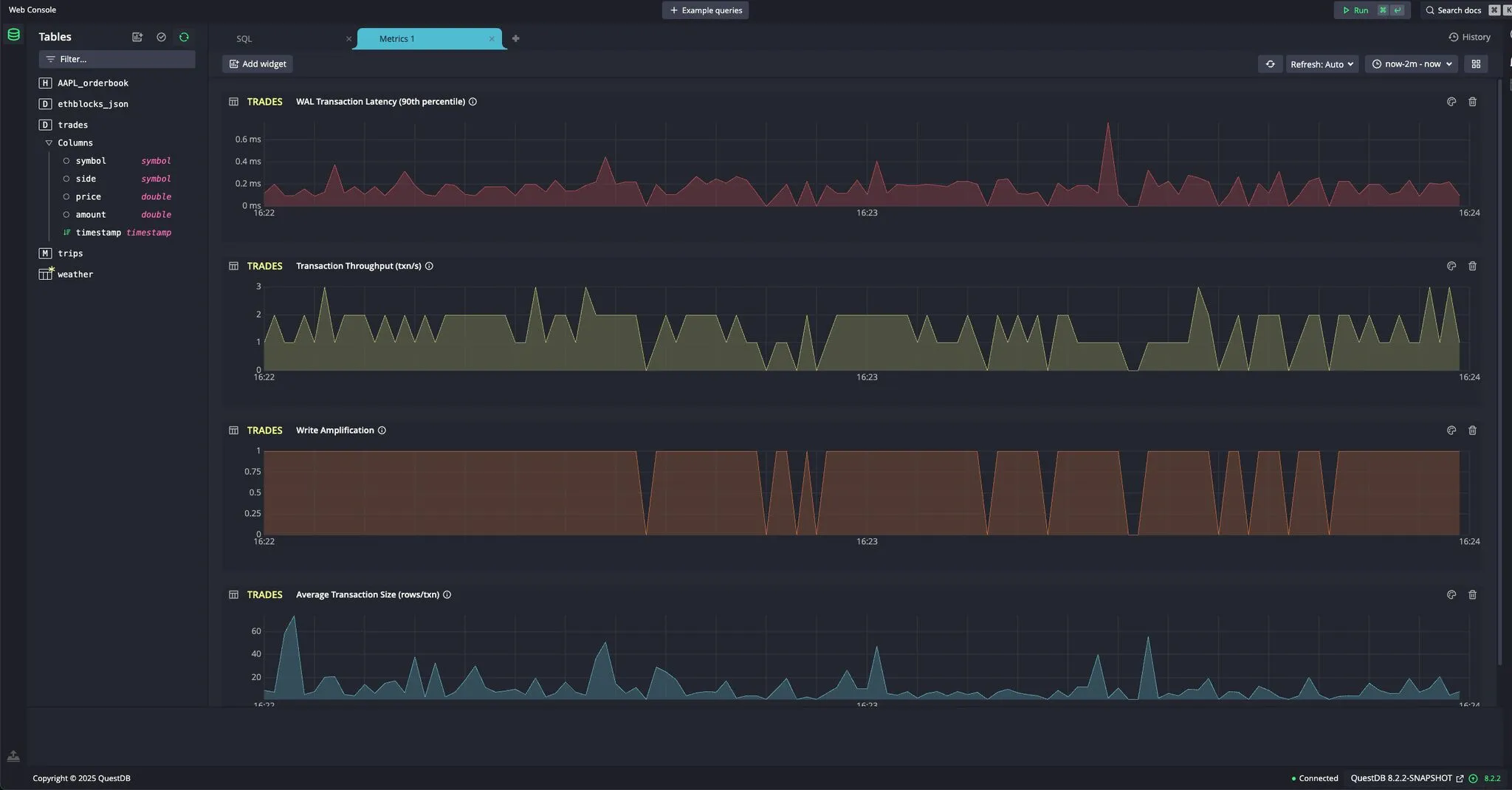Delete the Transaction Throughput widget via trash icon

coord(1473,266)
